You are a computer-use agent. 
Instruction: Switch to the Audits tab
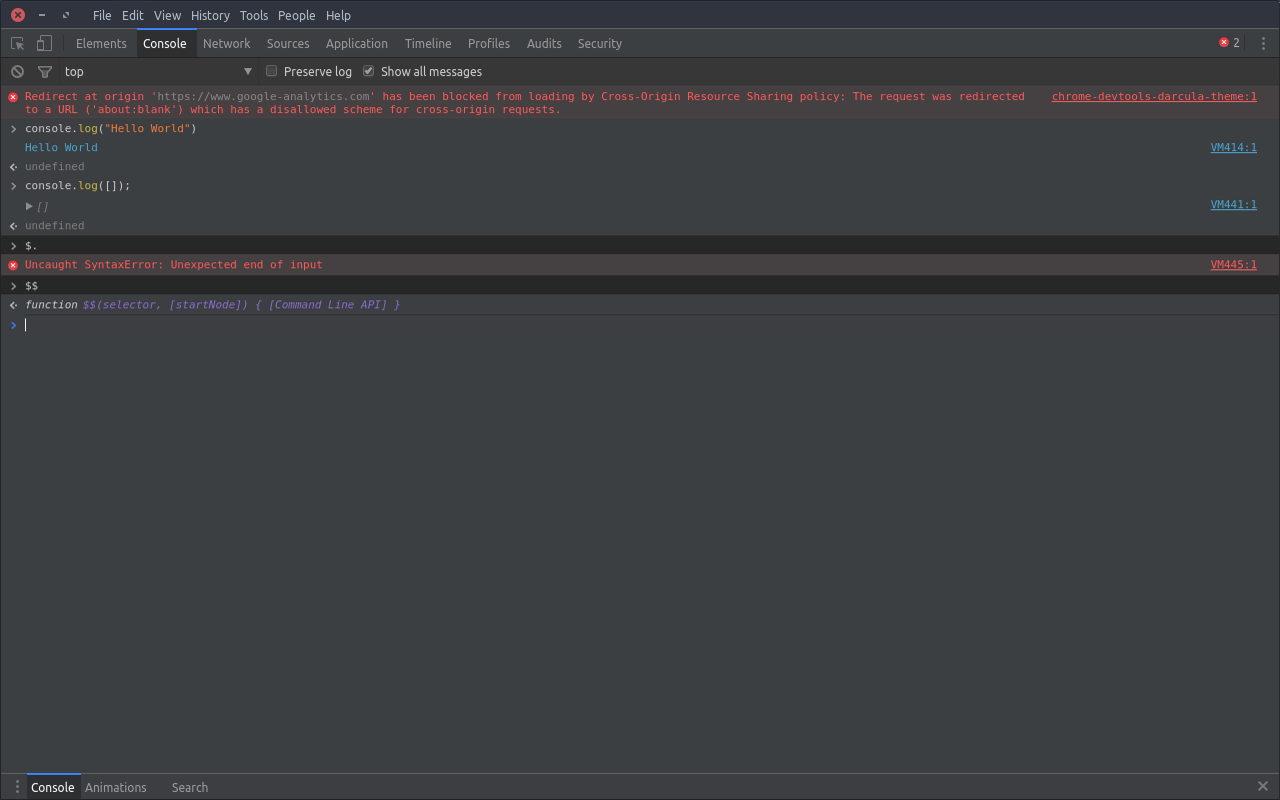click(x=544, y=43)
